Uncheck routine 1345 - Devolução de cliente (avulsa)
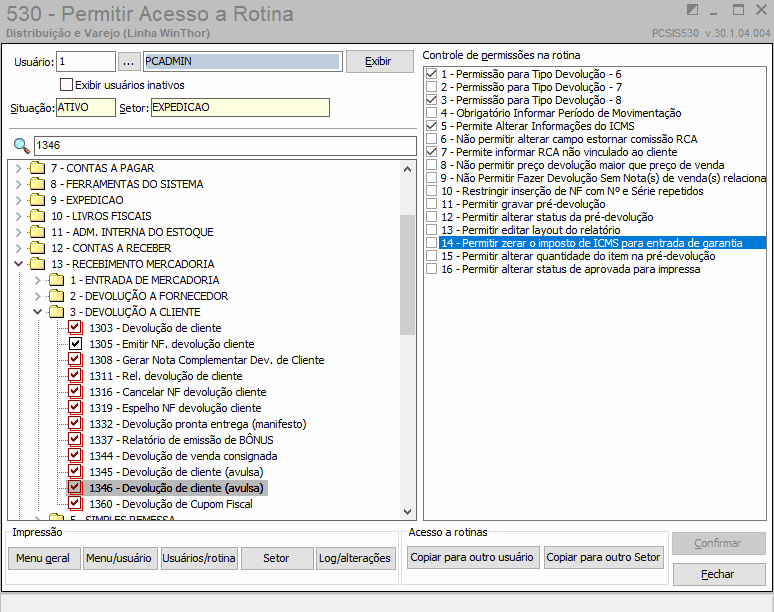The width and height of the screenshot is (774, 612). click(x=75, y=472)
